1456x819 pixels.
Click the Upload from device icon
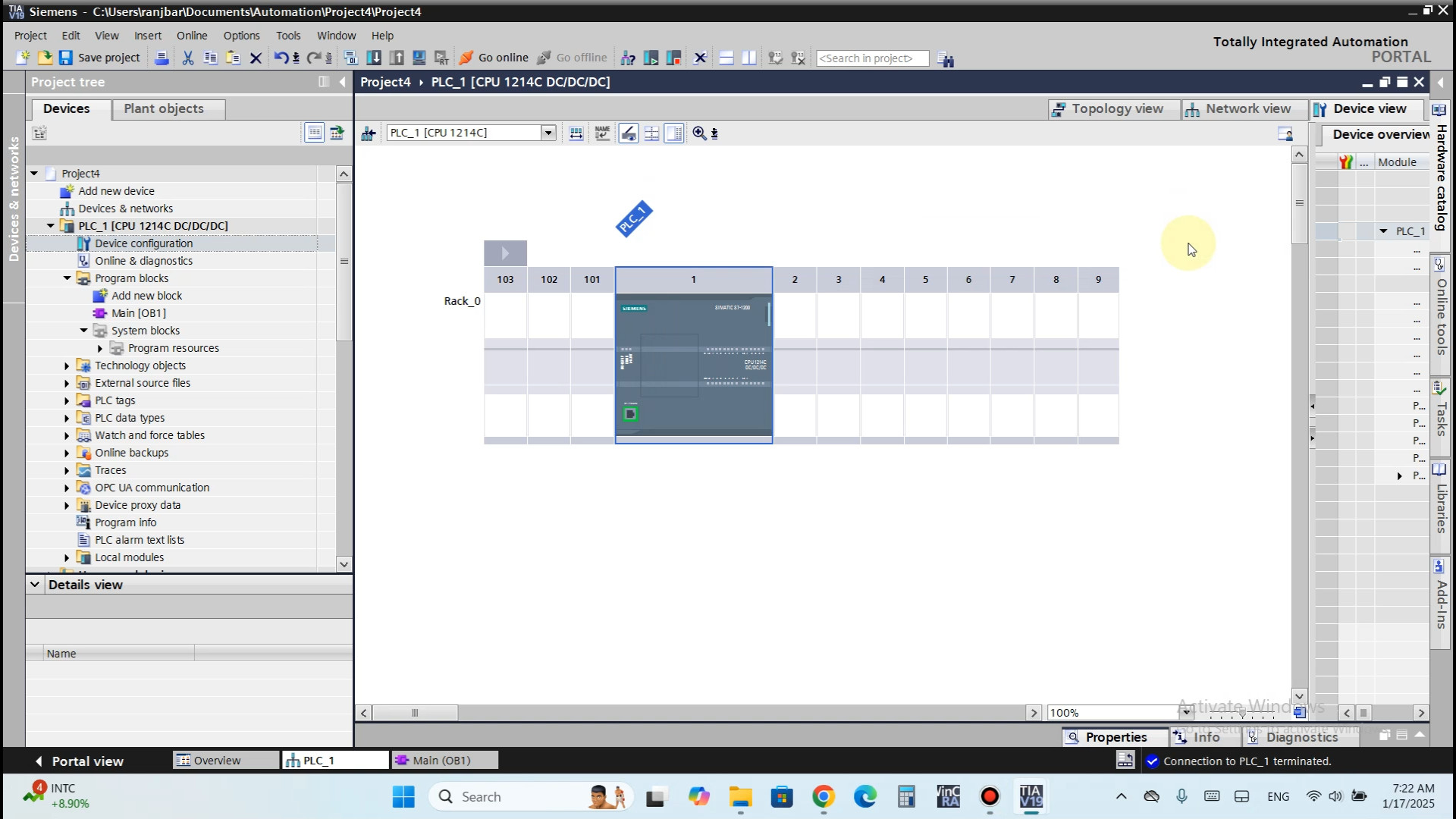397,58
